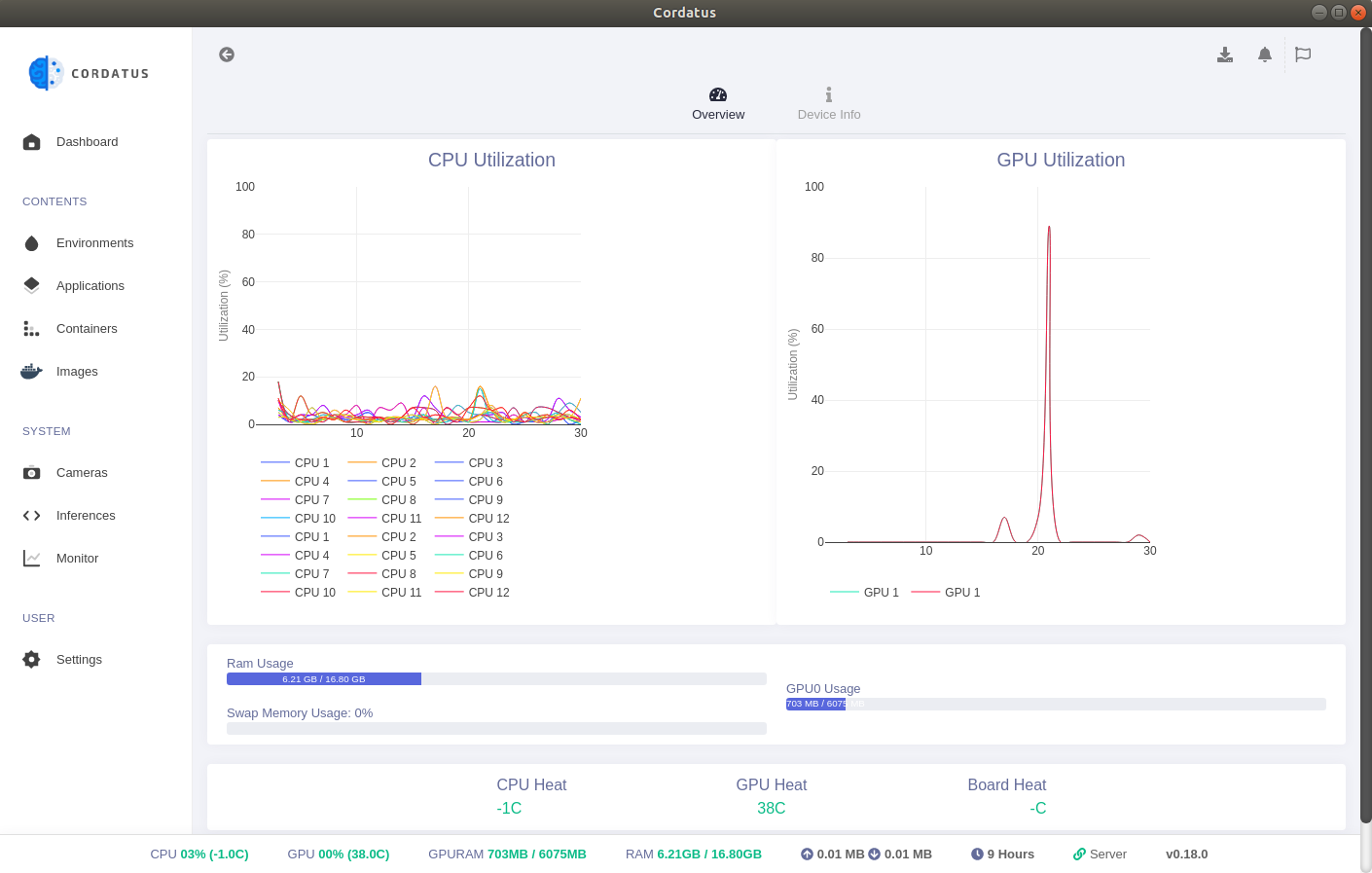Toggle the magenta CPU 7 legend series
Viewport: 1372px width, 873px height.
(296, 500)
